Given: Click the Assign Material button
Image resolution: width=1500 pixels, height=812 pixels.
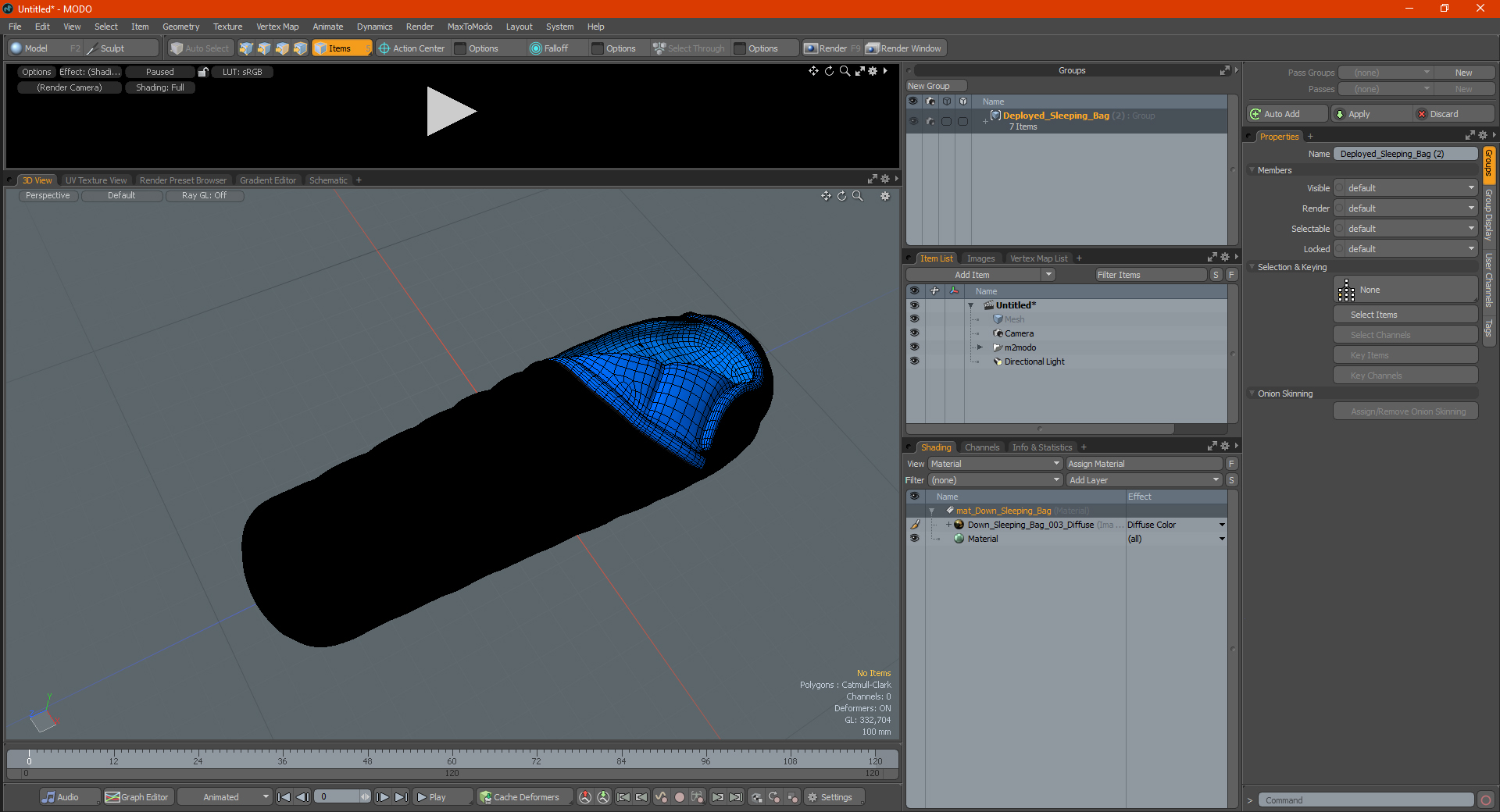Looking at the screenshot, I should [x=1144, y=464].
